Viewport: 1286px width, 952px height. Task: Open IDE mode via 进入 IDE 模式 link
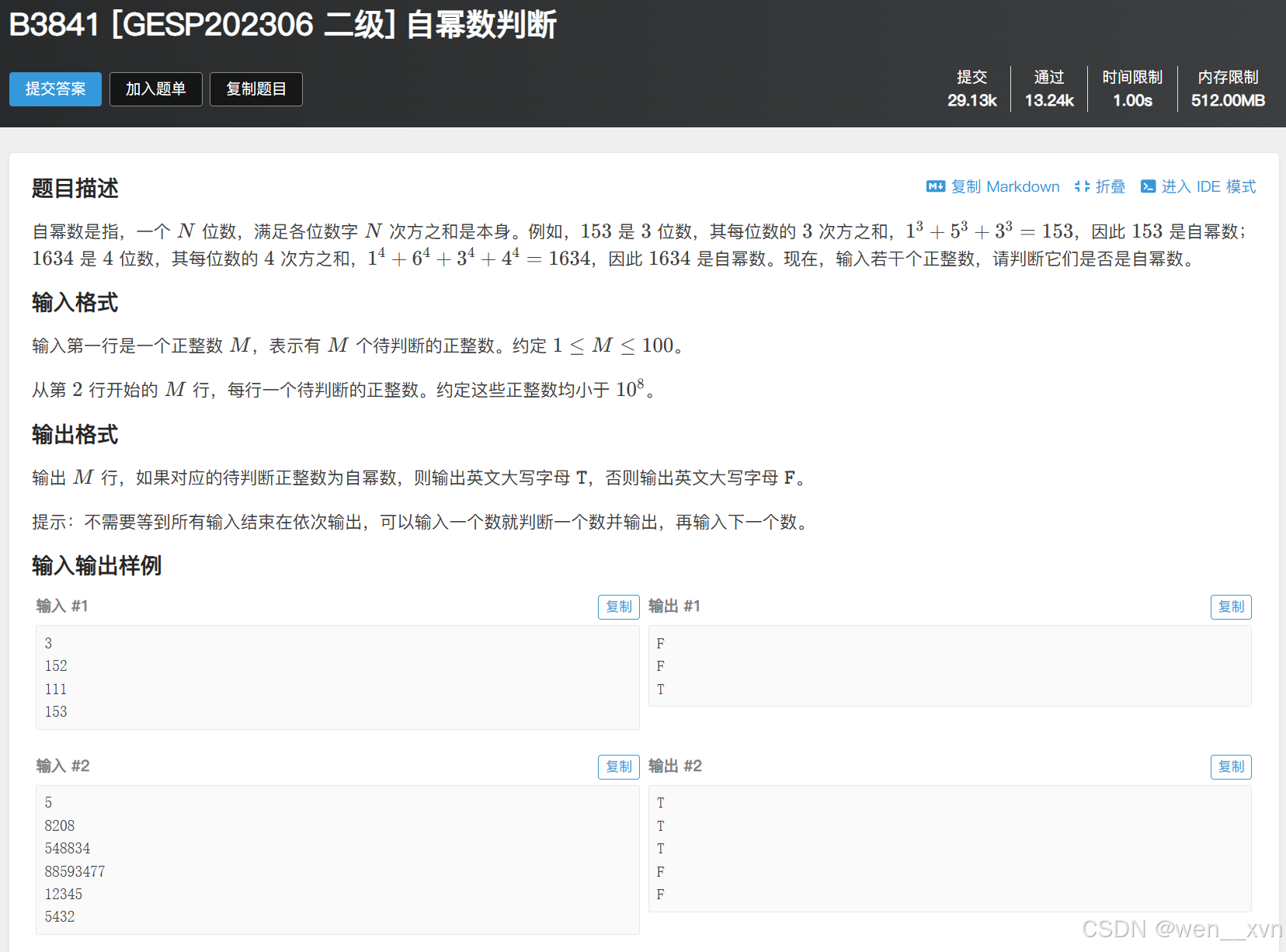click(1208, 186)
